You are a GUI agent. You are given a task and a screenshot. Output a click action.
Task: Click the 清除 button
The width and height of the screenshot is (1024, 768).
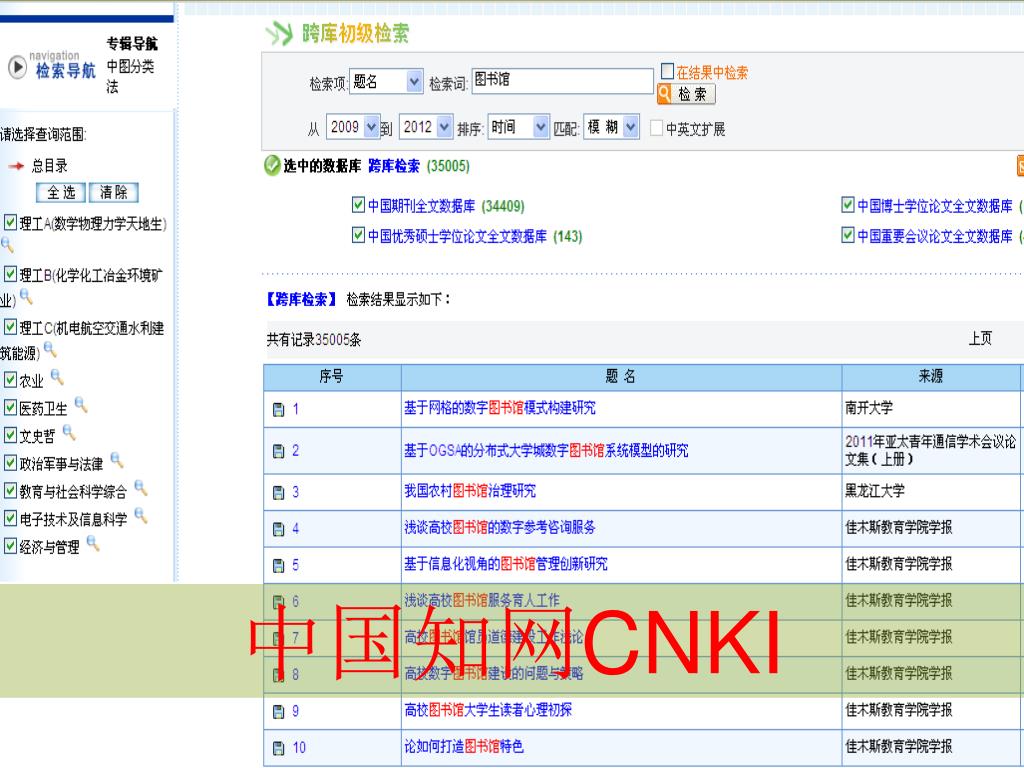114,192
